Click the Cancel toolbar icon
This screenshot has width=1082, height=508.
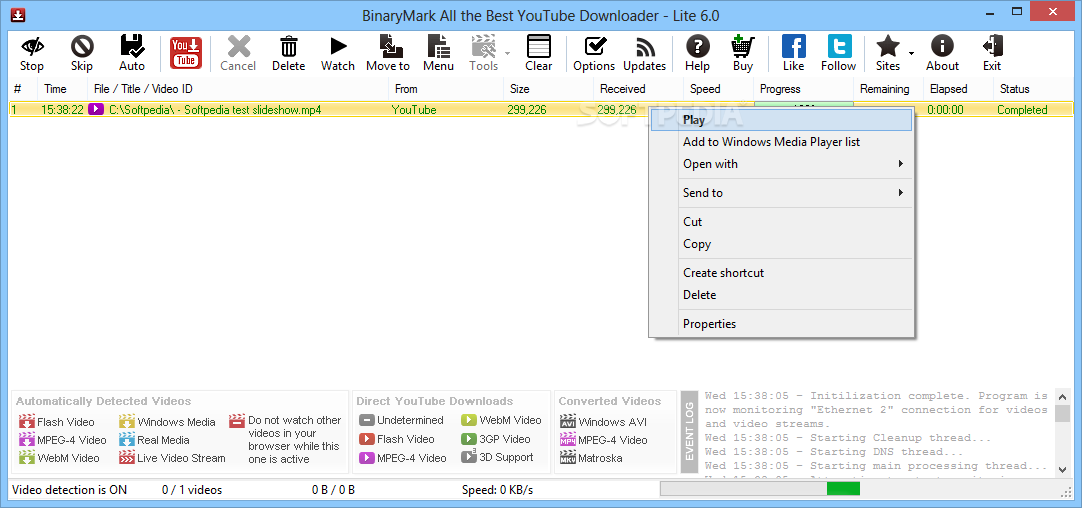tap(238, 47)
